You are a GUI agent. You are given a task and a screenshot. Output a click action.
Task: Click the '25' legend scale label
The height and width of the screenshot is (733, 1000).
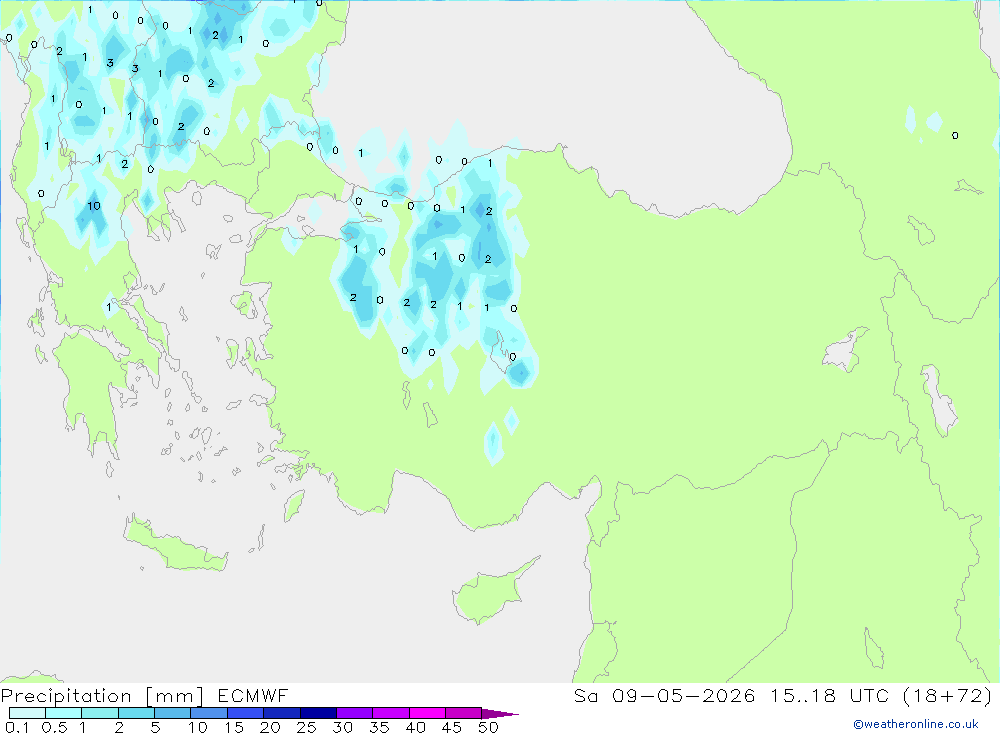click(306, 727)
